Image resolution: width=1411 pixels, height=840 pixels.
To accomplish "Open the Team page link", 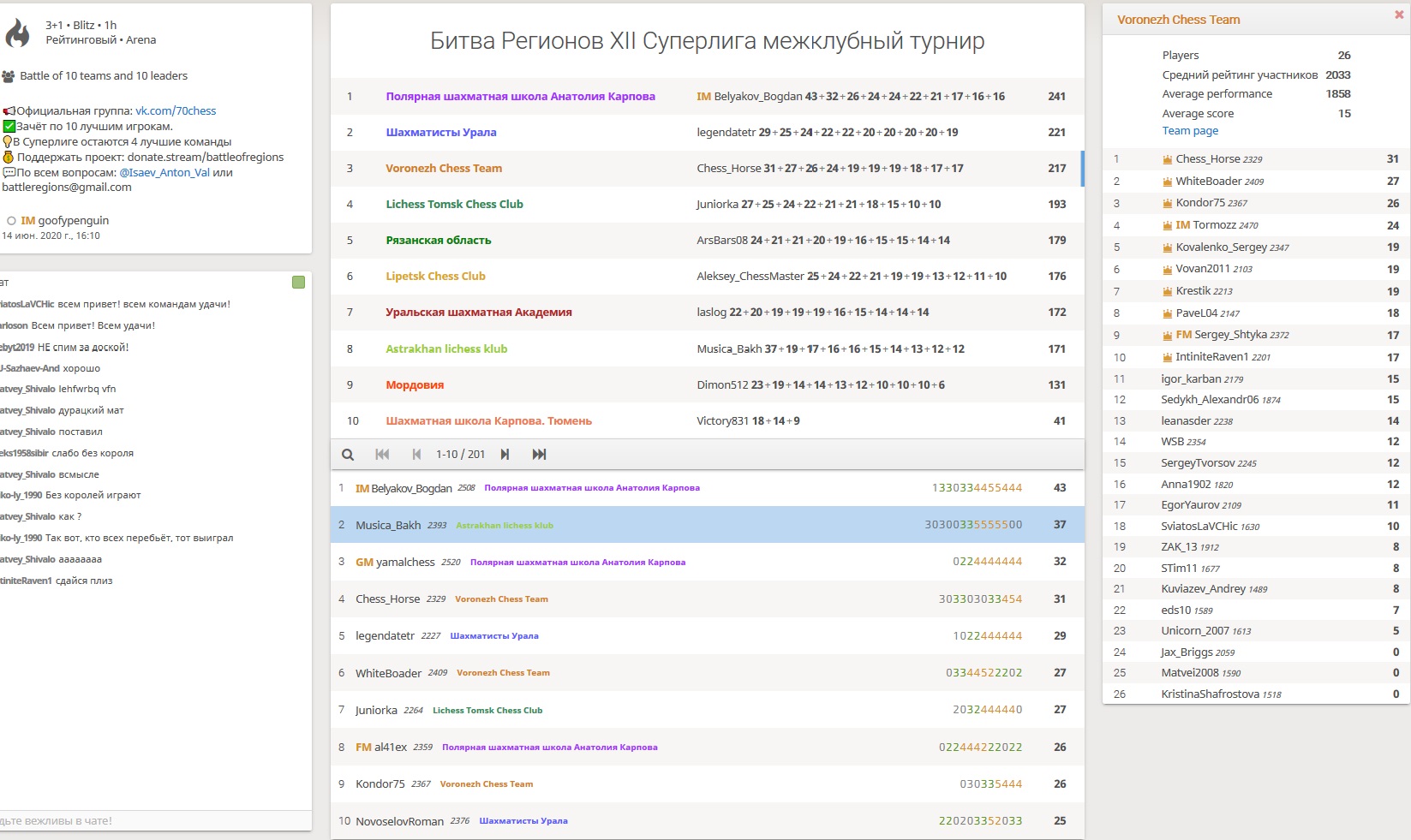I will [x=1190, y=131].
